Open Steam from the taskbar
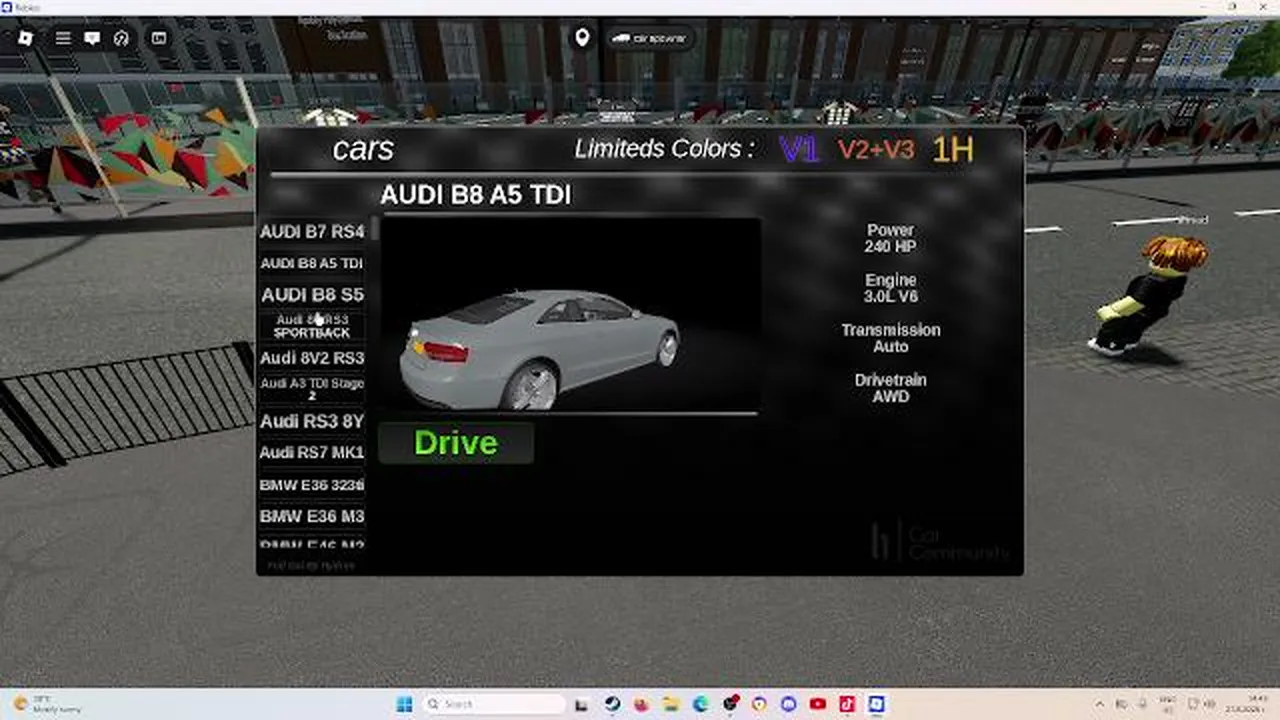 [x=611, y=704]
